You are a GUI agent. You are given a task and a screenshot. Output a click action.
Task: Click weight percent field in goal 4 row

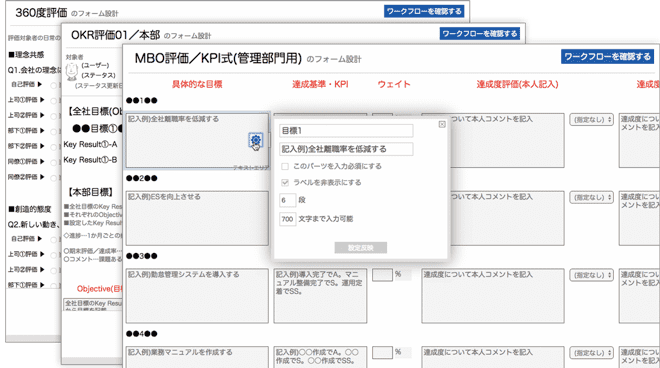(x=382, y=353)
